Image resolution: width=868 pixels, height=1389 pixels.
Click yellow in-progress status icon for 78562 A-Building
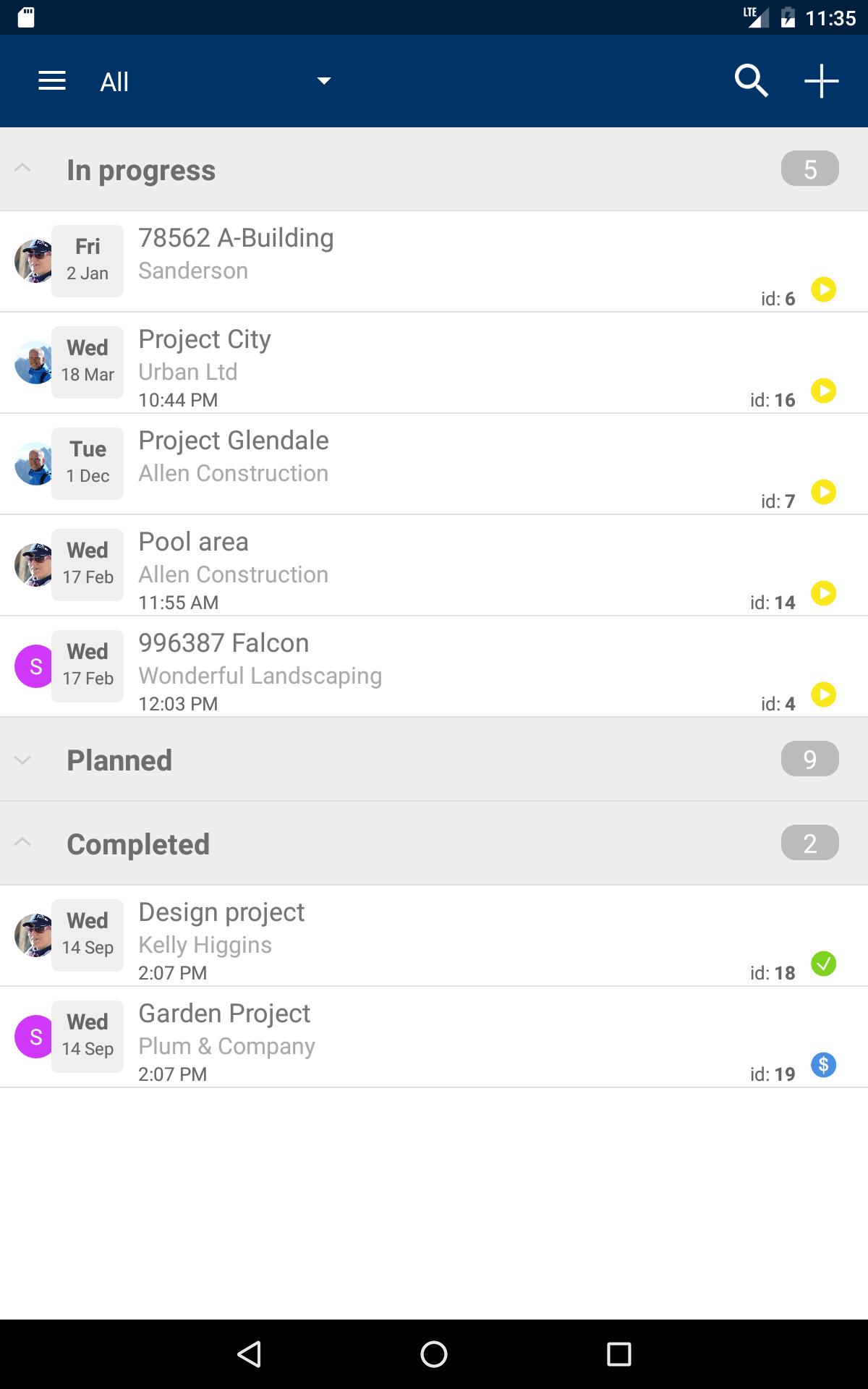tap(823, 290)
